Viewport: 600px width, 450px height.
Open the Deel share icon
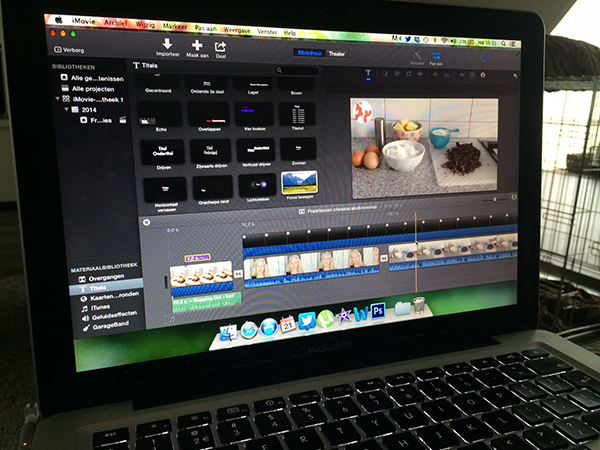220,47
